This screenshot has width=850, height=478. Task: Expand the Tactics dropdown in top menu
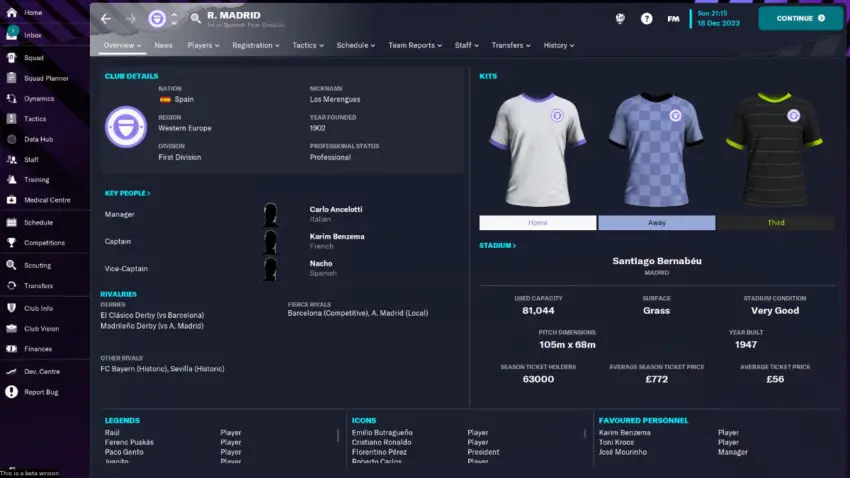pyautogui.click(x=308, y=46)
